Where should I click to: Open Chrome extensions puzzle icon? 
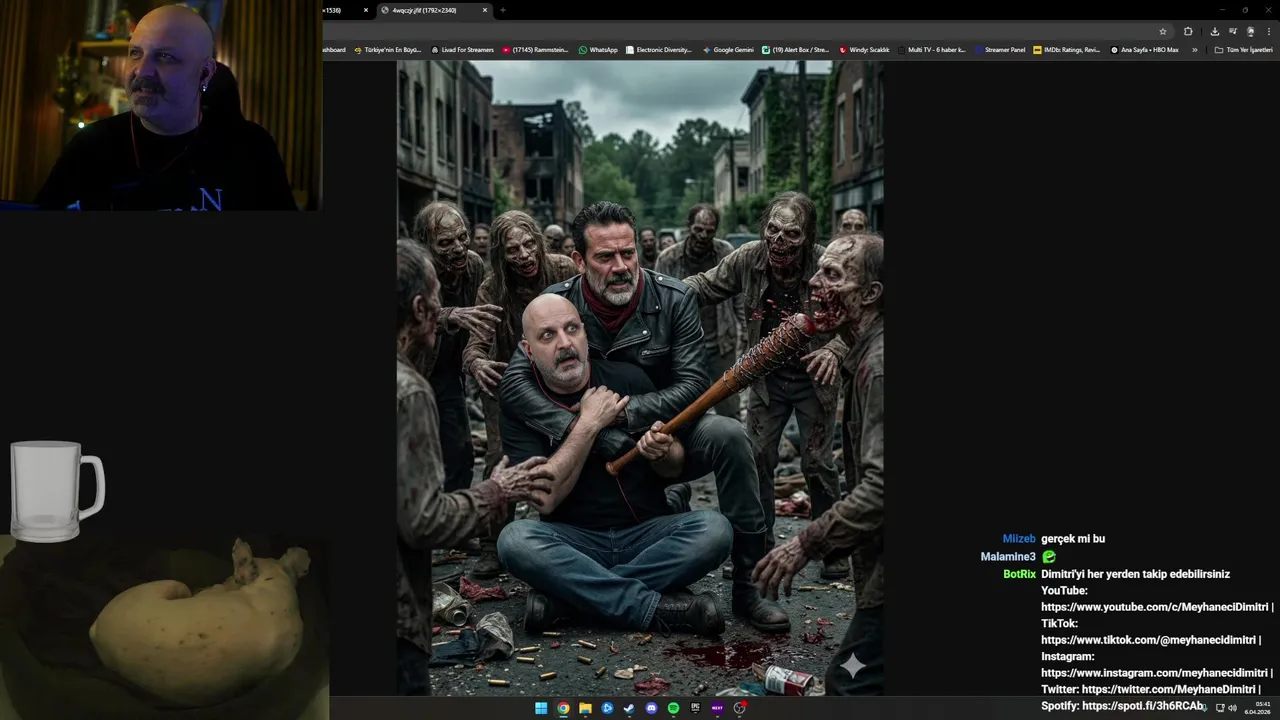[x=1188, y=31]
